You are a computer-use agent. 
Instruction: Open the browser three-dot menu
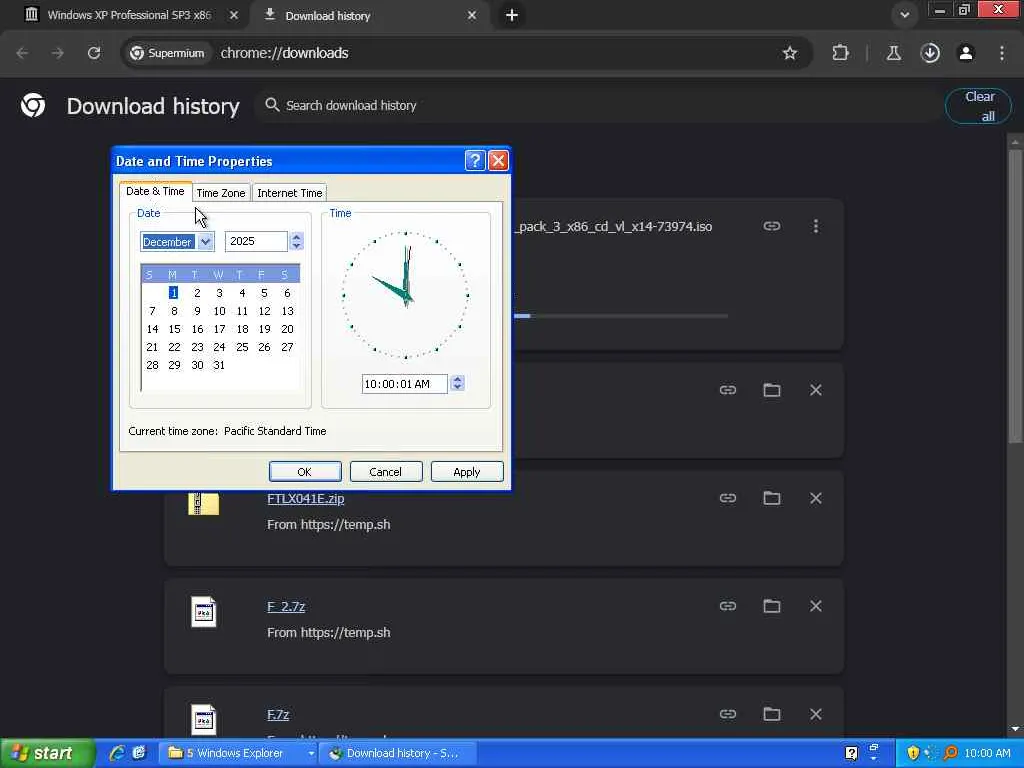pos(1002,53)
